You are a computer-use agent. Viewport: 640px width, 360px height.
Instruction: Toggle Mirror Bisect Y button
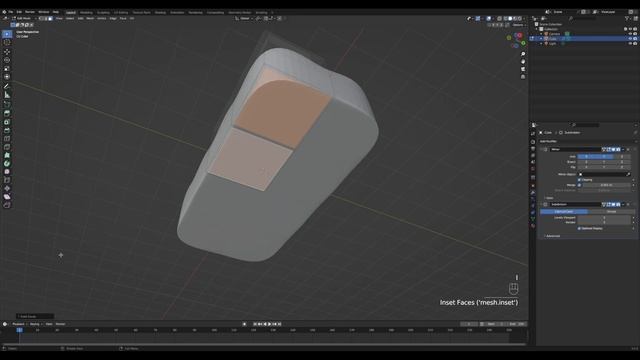coord(604,162)
